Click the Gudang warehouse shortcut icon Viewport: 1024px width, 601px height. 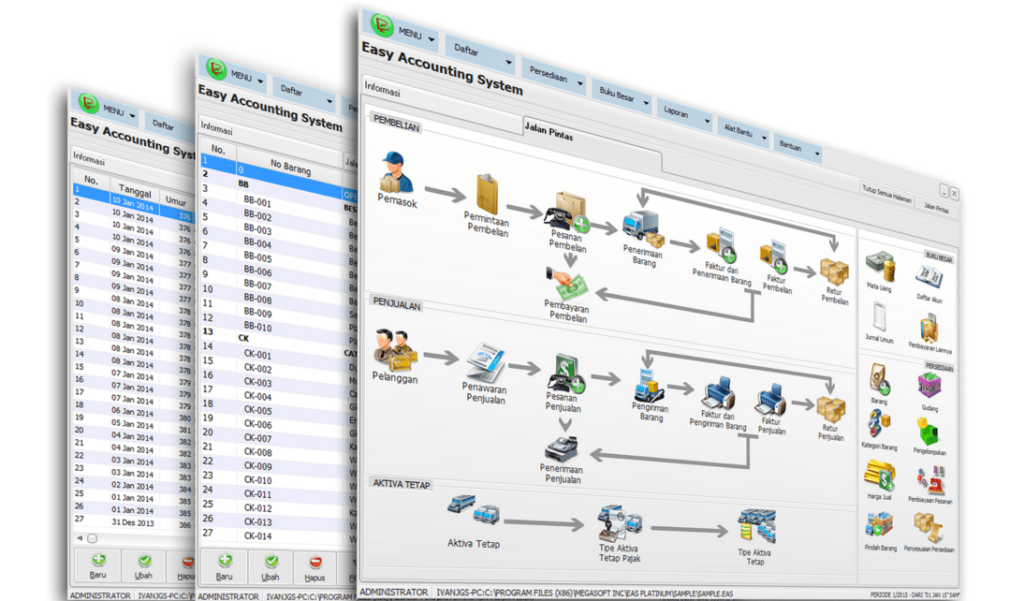pyautogui.click(x=930, y=383)
